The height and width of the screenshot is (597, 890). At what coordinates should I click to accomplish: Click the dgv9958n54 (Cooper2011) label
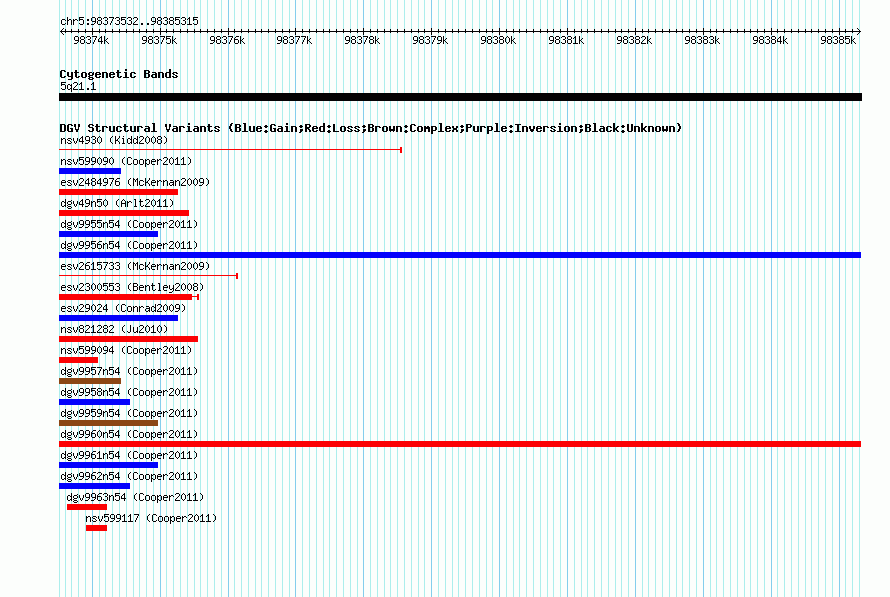pos(129,392)
